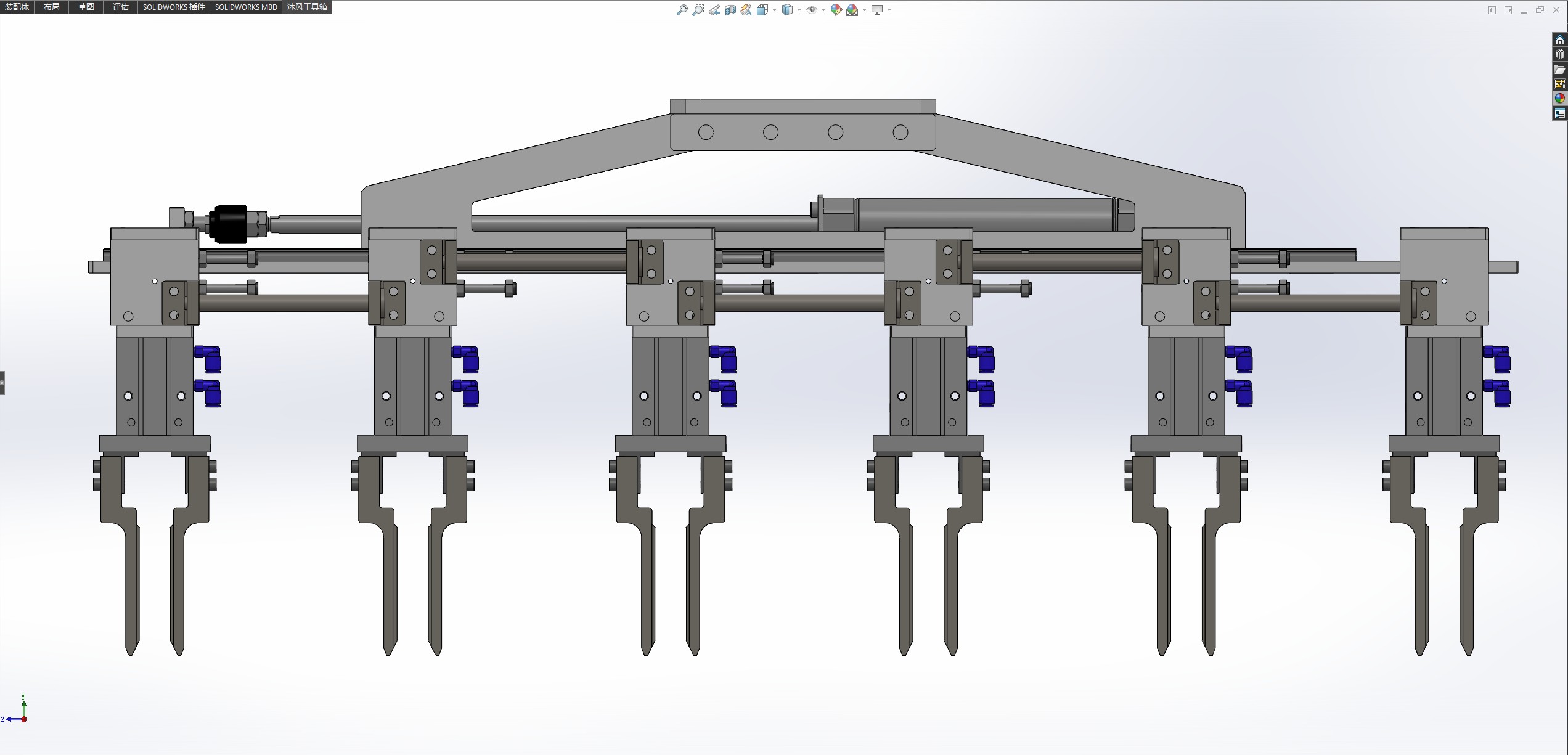Click the Edit Appearance icon
The width and height of the screenshot is (1568, 755).
pos(836,10)
